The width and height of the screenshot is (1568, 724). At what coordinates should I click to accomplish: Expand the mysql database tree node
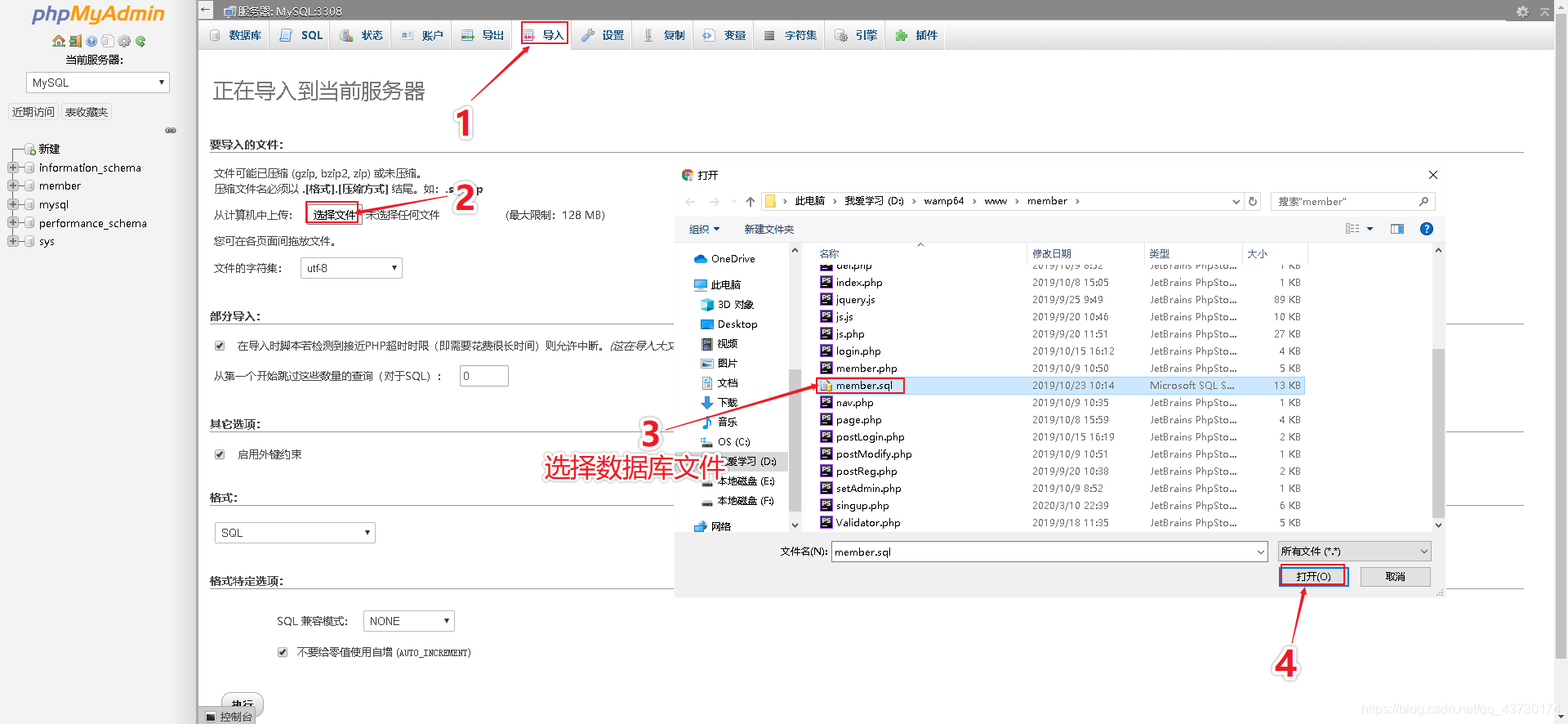coord(12,204)
